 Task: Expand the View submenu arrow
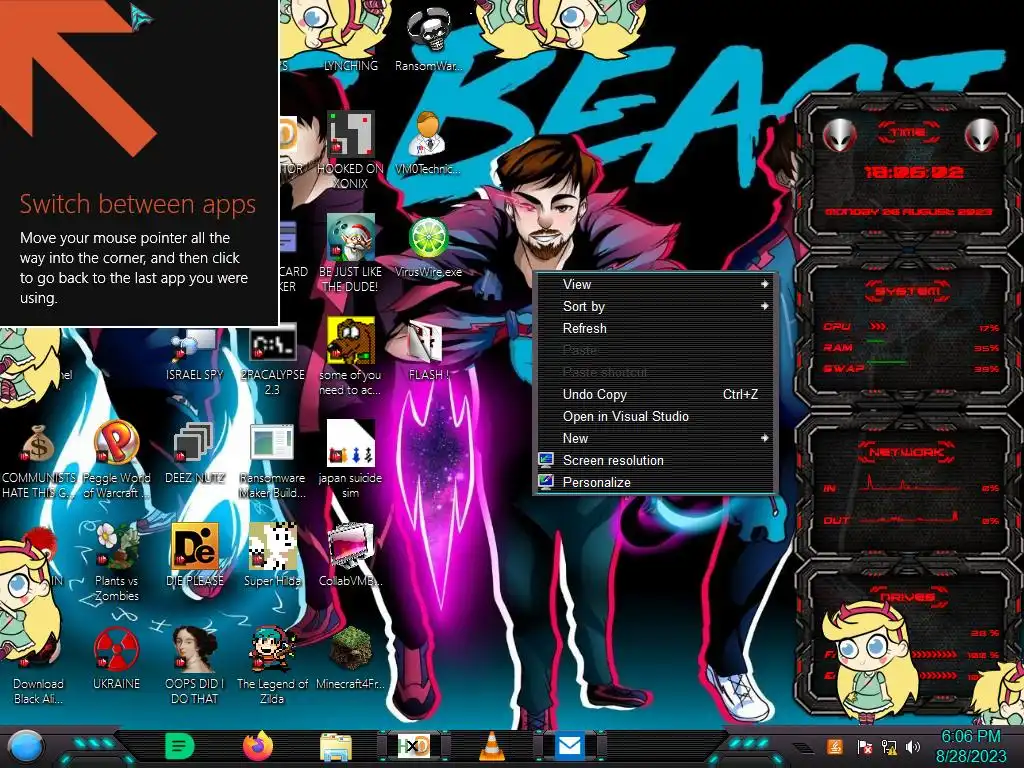[x=764, y=284]
